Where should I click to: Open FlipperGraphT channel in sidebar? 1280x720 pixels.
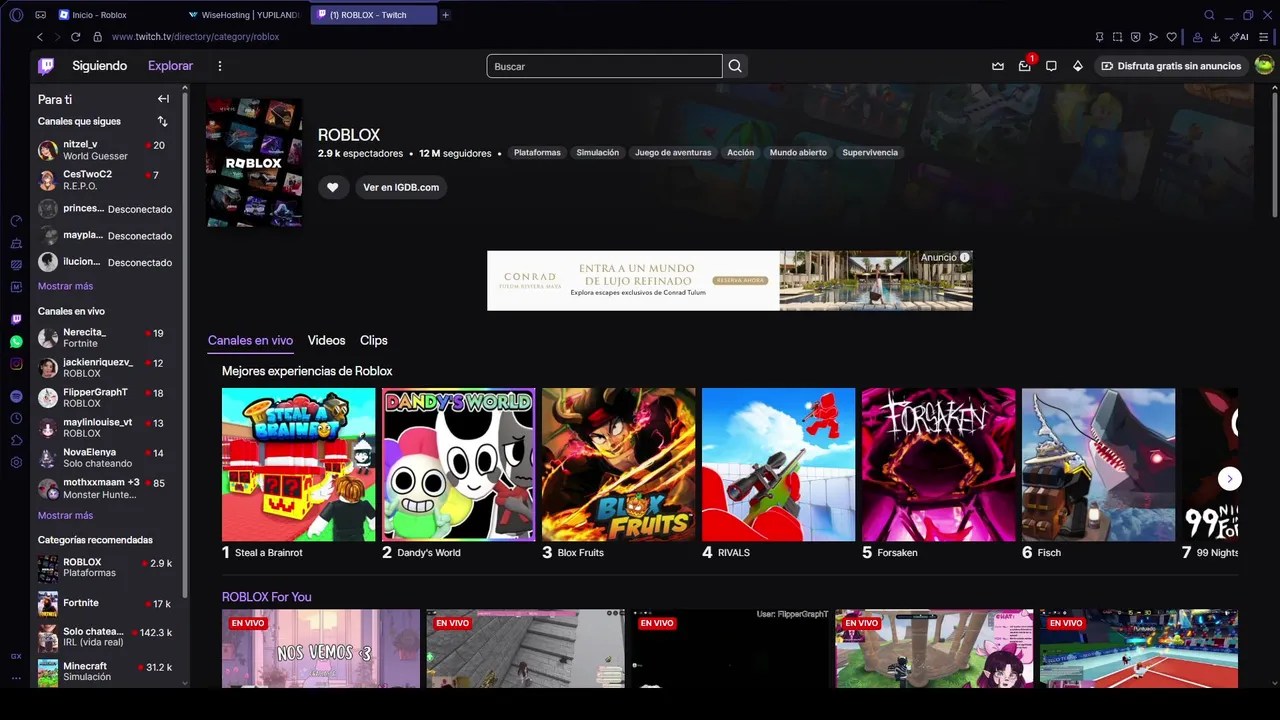pos(105,398)
